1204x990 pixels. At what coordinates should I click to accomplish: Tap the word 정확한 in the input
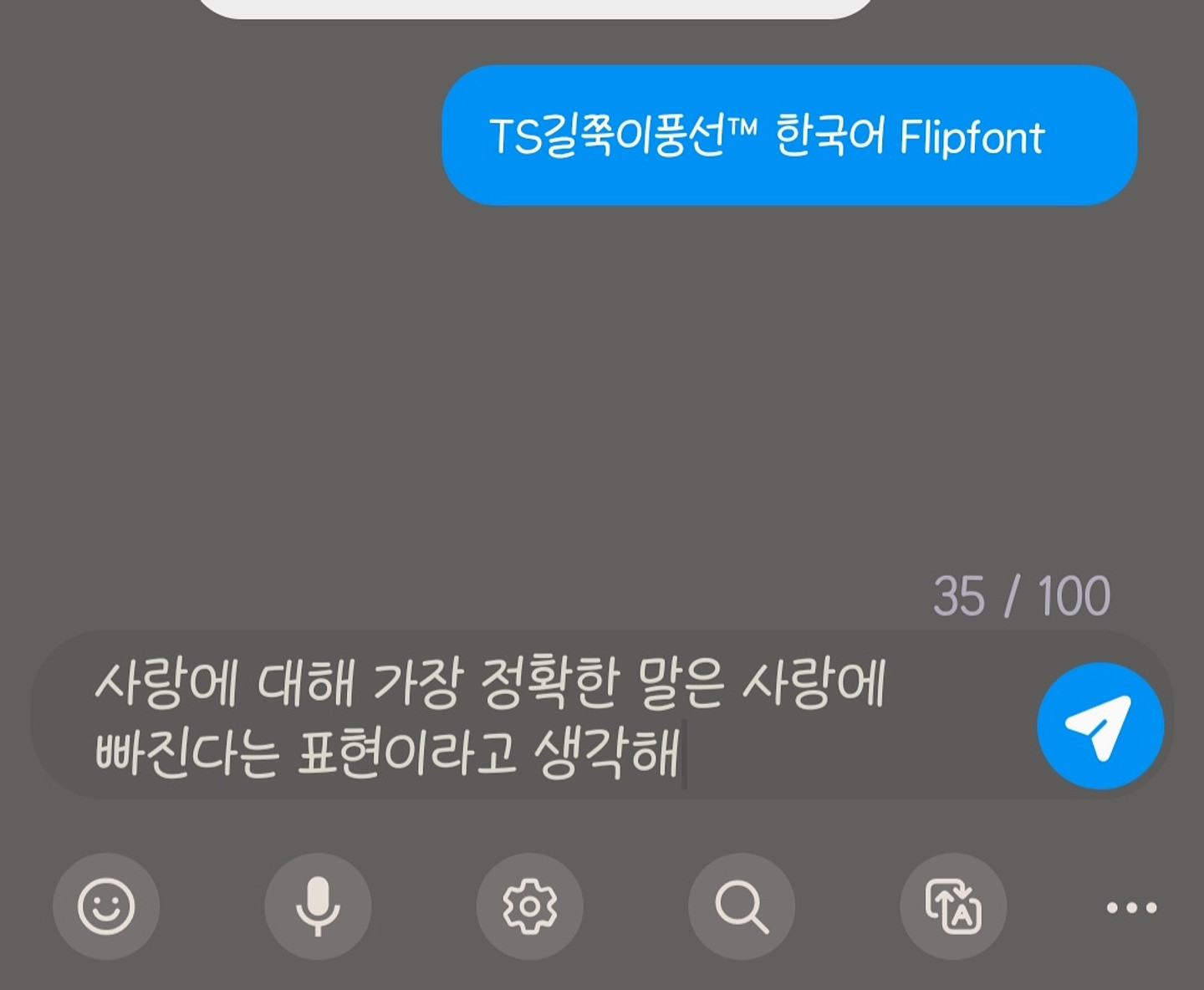click(x=550, y=683)
